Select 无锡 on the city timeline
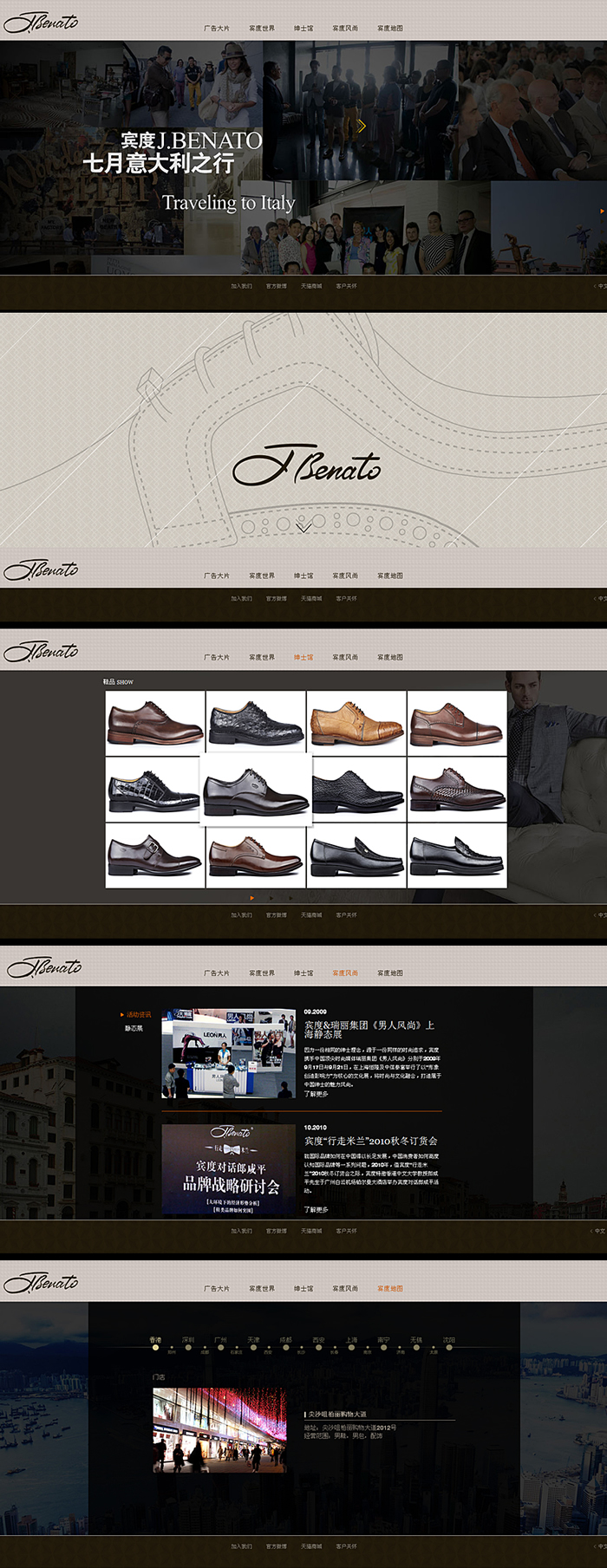This screenshot has width=607, height=1568. pyautogui.click(x=416, y=1340)
